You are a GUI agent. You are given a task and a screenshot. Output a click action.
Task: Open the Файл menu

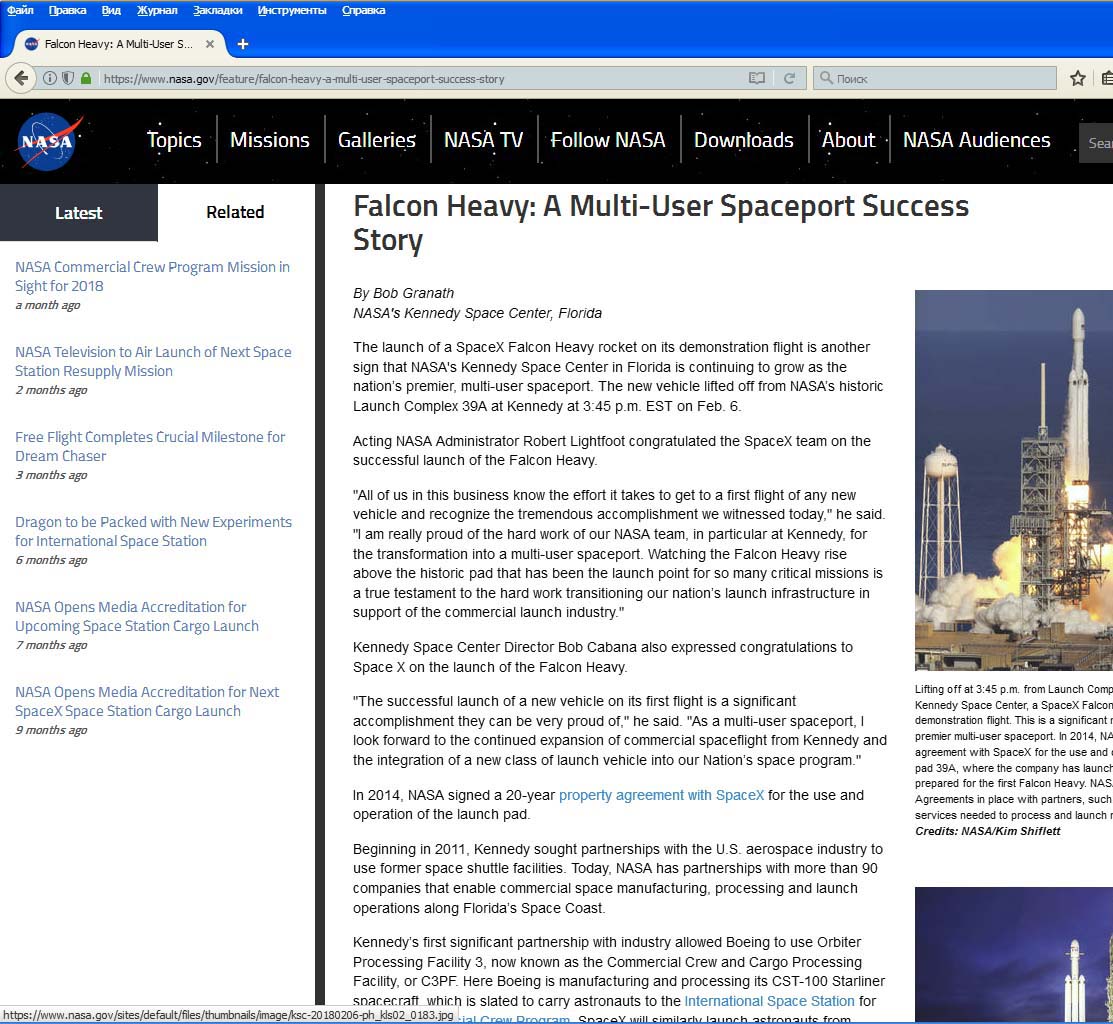pos(21,10)
